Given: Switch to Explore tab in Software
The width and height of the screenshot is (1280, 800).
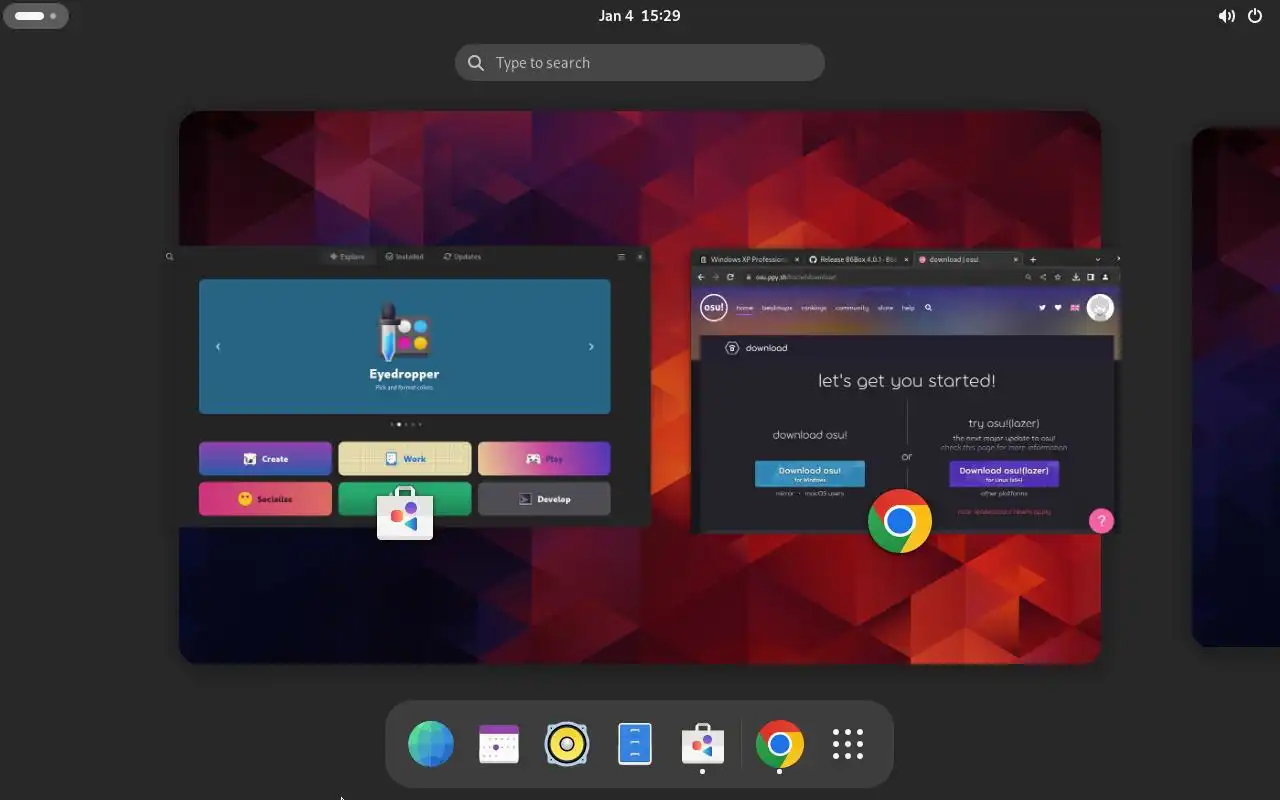Looking at the screenshot, I should [x=347, y=257].
